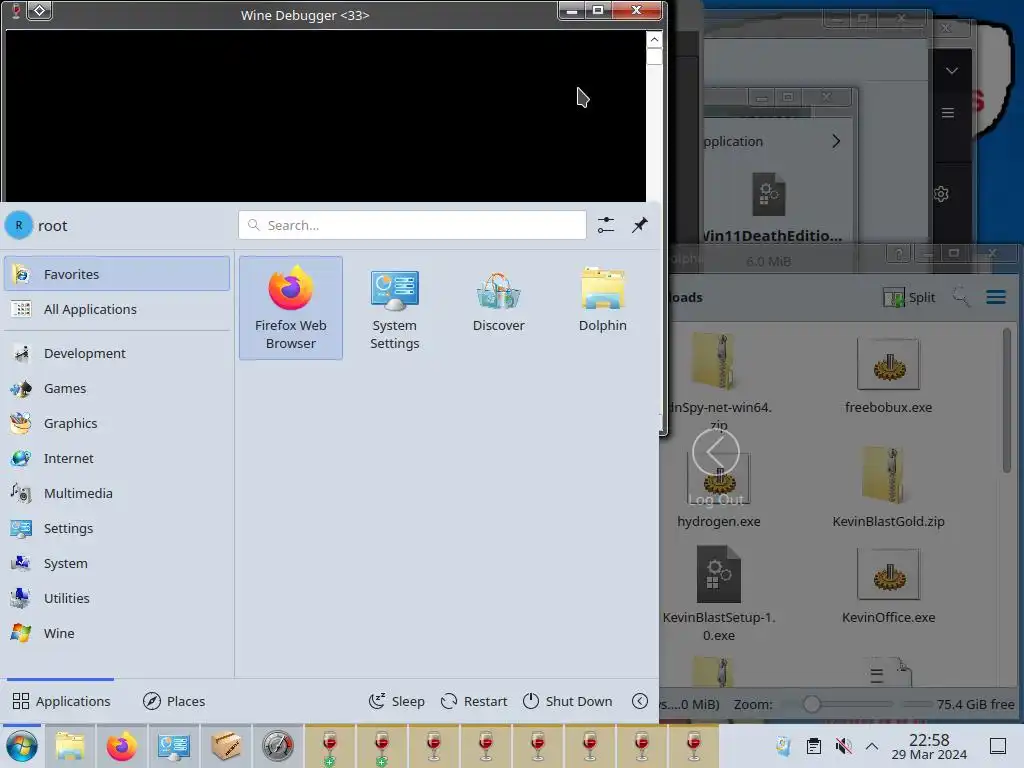Launch Firefox Web Browser from Favorites
The width and height of the screenshot is (1024, 768).
291,308
